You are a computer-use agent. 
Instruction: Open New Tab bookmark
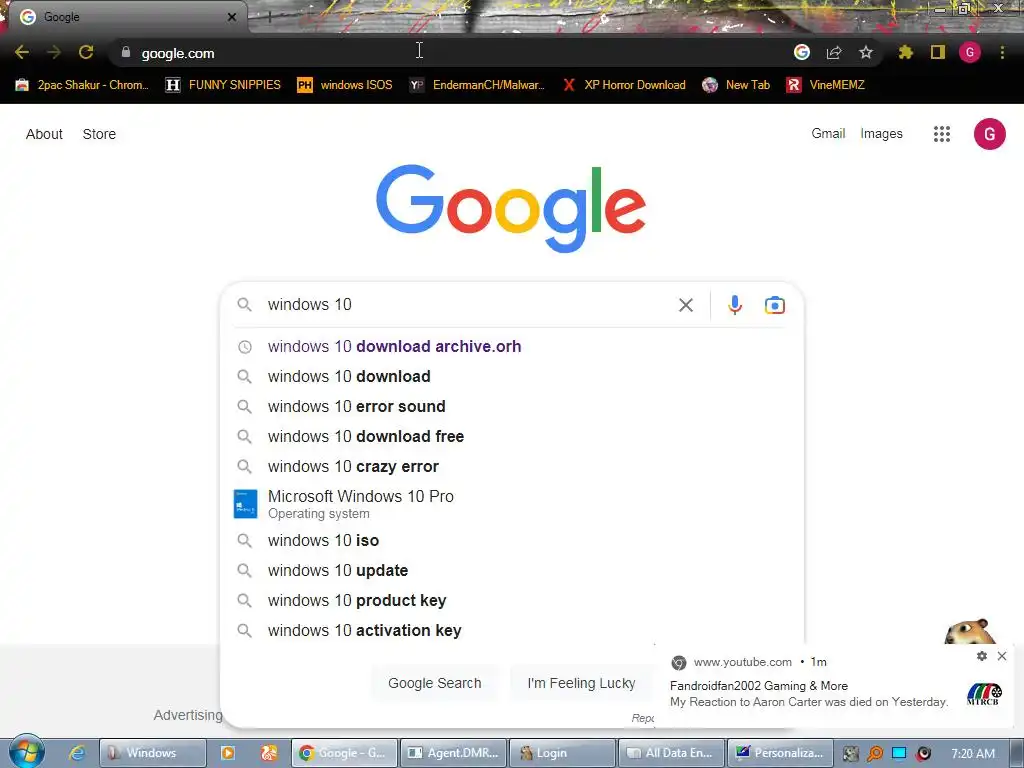click(736, 85)
